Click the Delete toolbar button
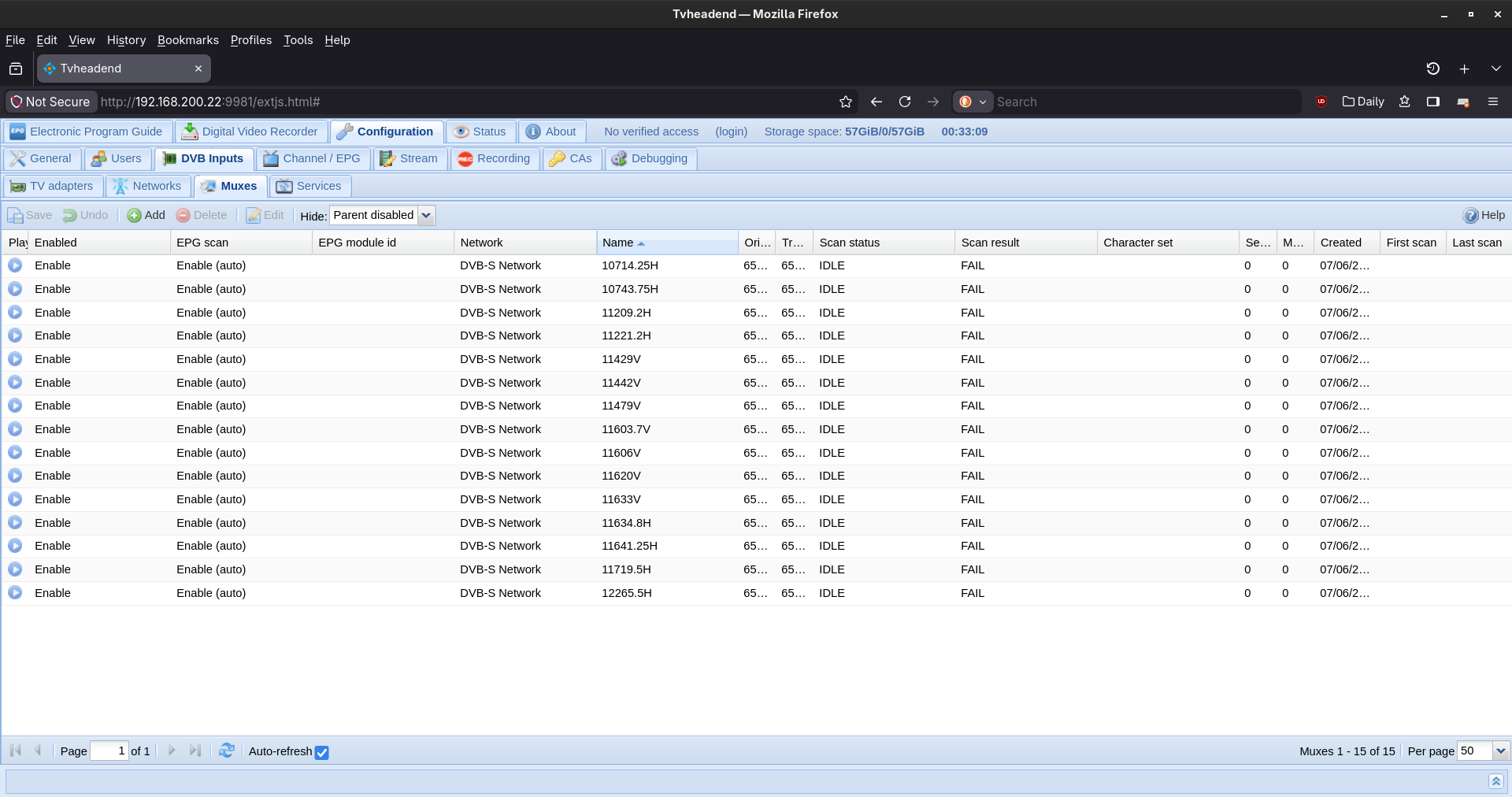 coord(202,215)
